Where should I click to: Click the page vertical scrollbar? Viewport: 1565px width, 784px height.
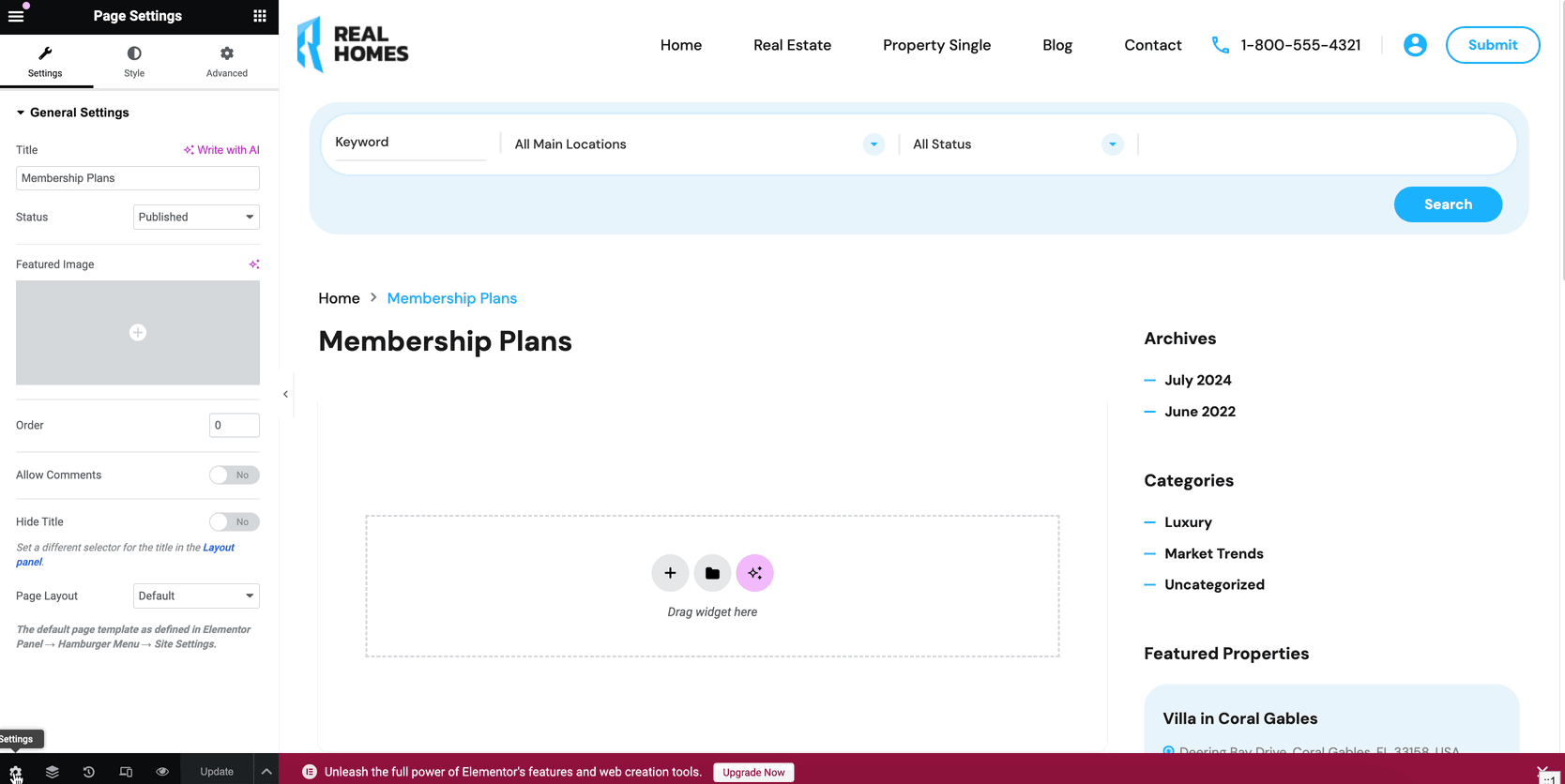coord(1561,141)
